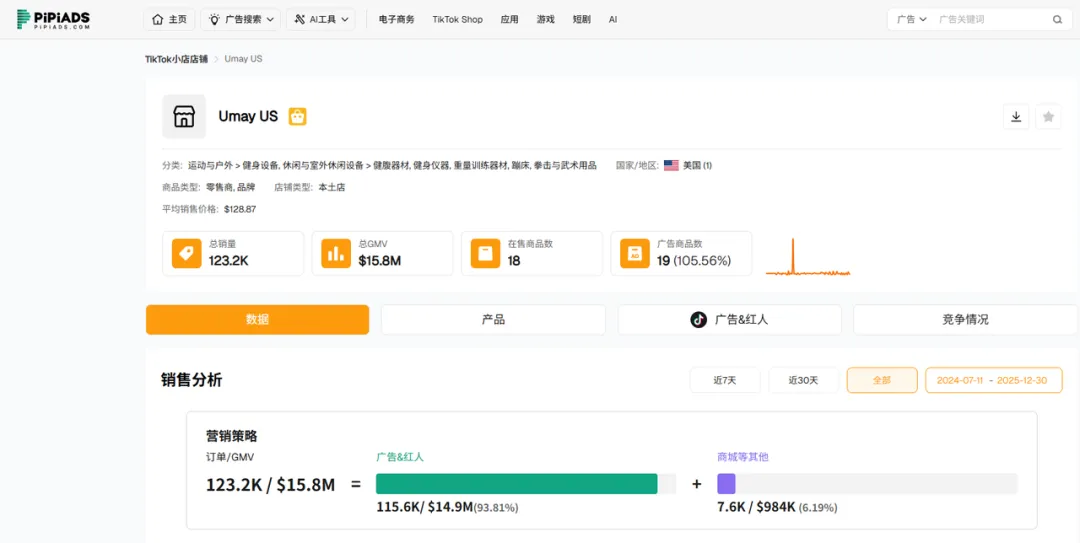Open the TikTok小店店铺 breadcrumb link
The height and width of the screenshot is (543, 1080).
pyautogui.click(x=176, y=59)
